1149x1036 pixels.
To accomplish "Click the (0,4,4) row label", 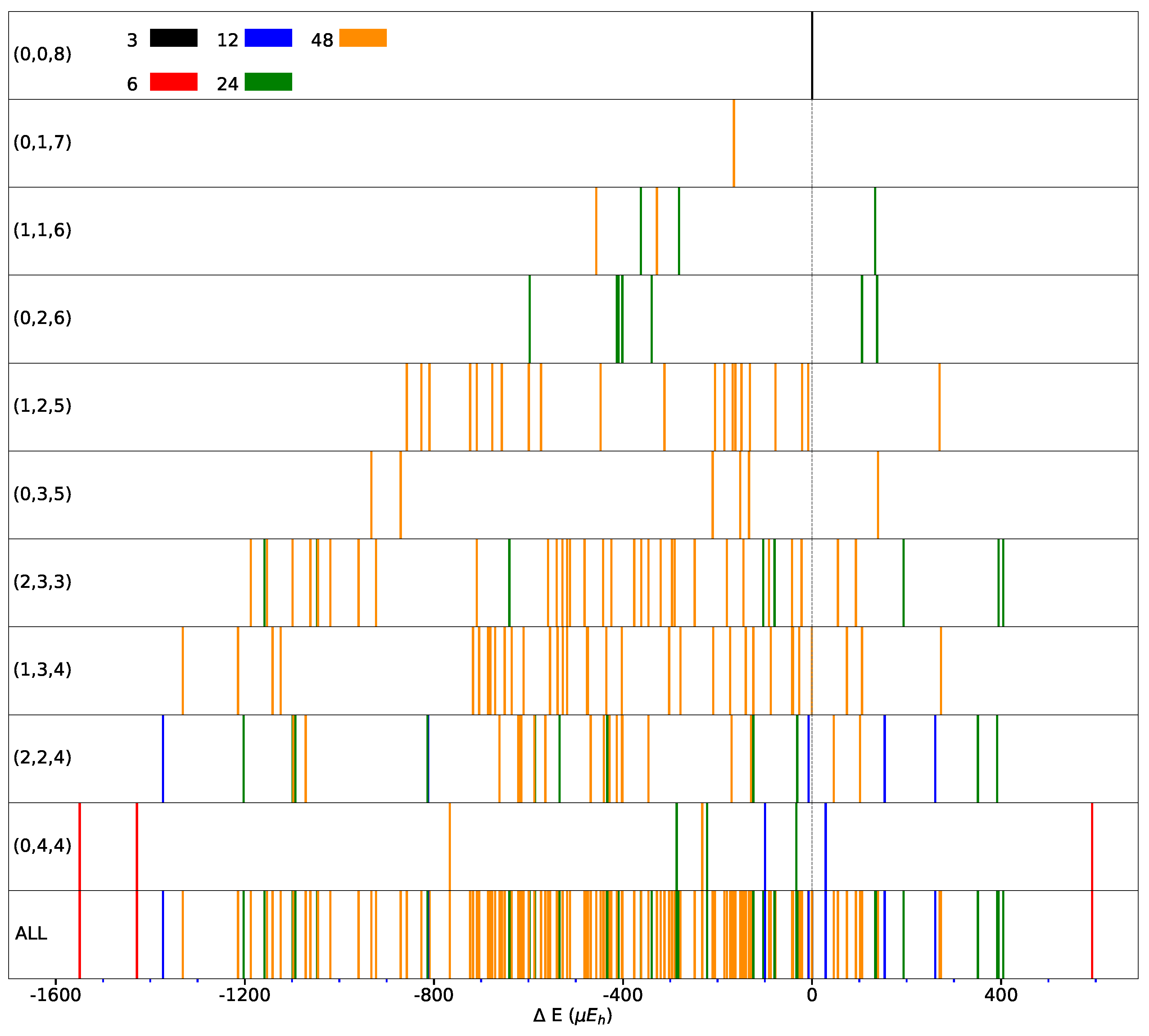I will (x=43, y=846).
